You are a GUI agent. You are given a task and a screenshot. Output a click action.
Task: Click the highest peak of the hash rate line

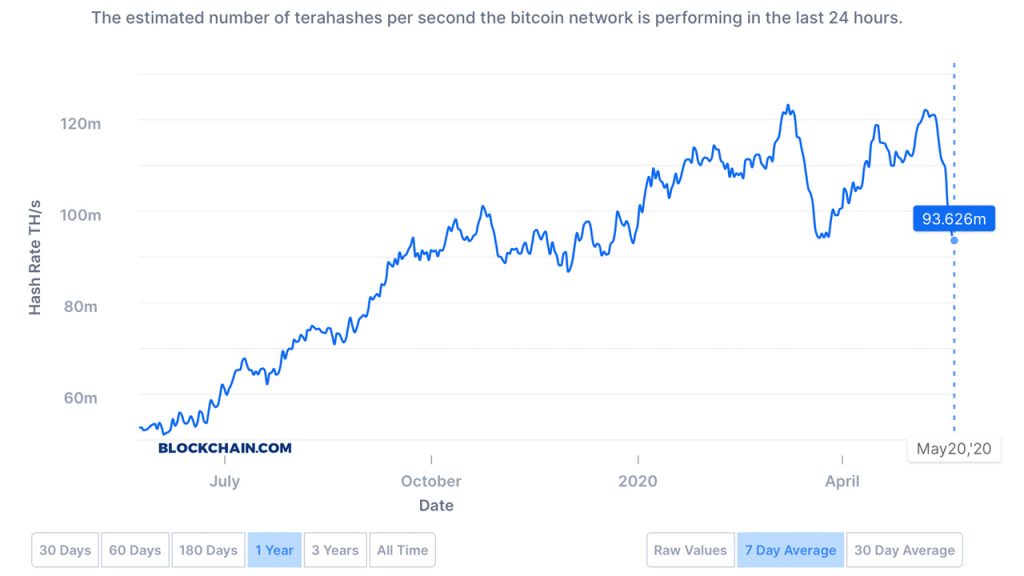pos(789,103)
